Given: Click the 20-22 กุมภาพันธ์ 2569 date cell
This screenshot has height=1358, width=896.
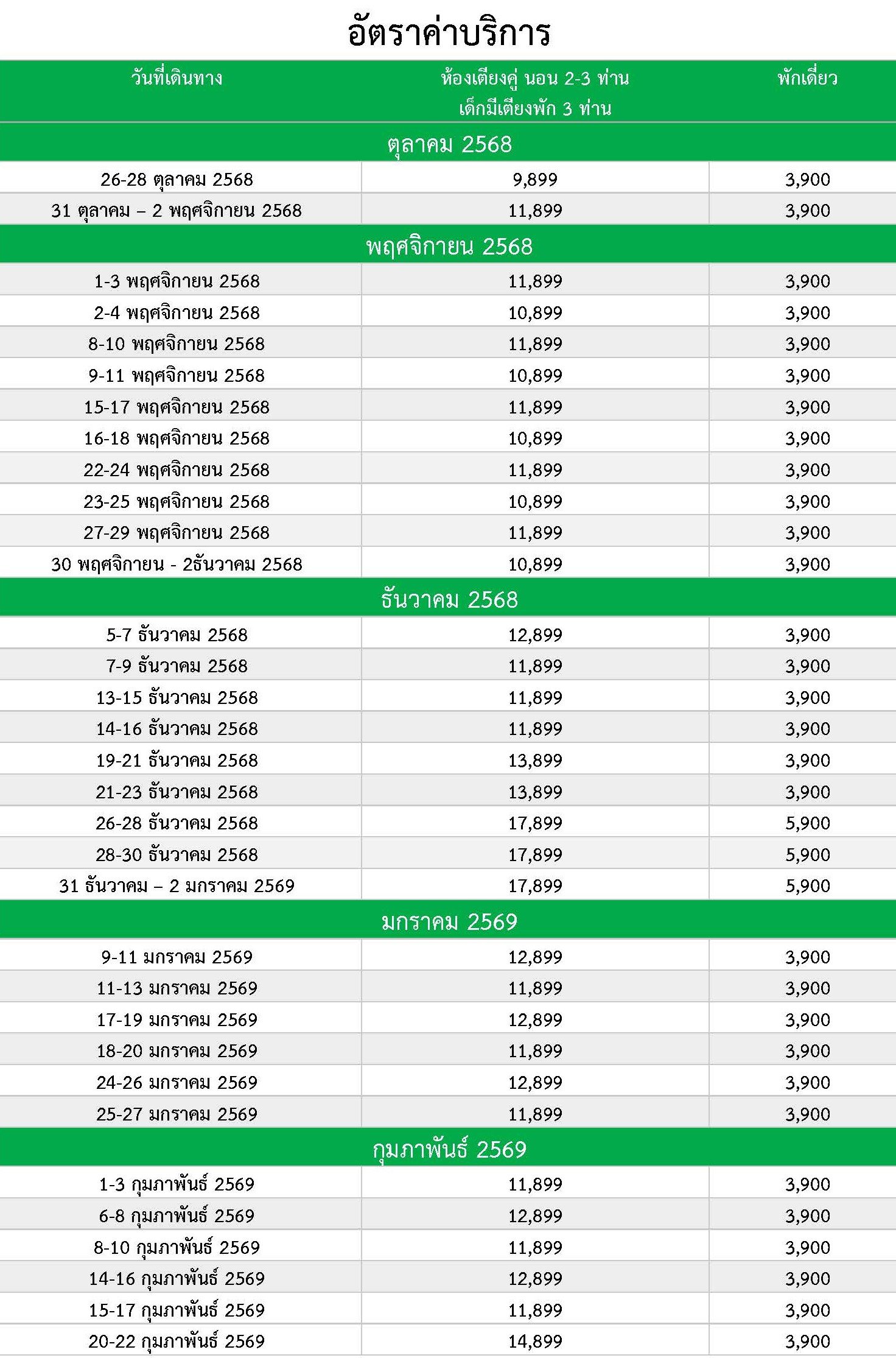Looking at the screenshot, I should 177,1341.
